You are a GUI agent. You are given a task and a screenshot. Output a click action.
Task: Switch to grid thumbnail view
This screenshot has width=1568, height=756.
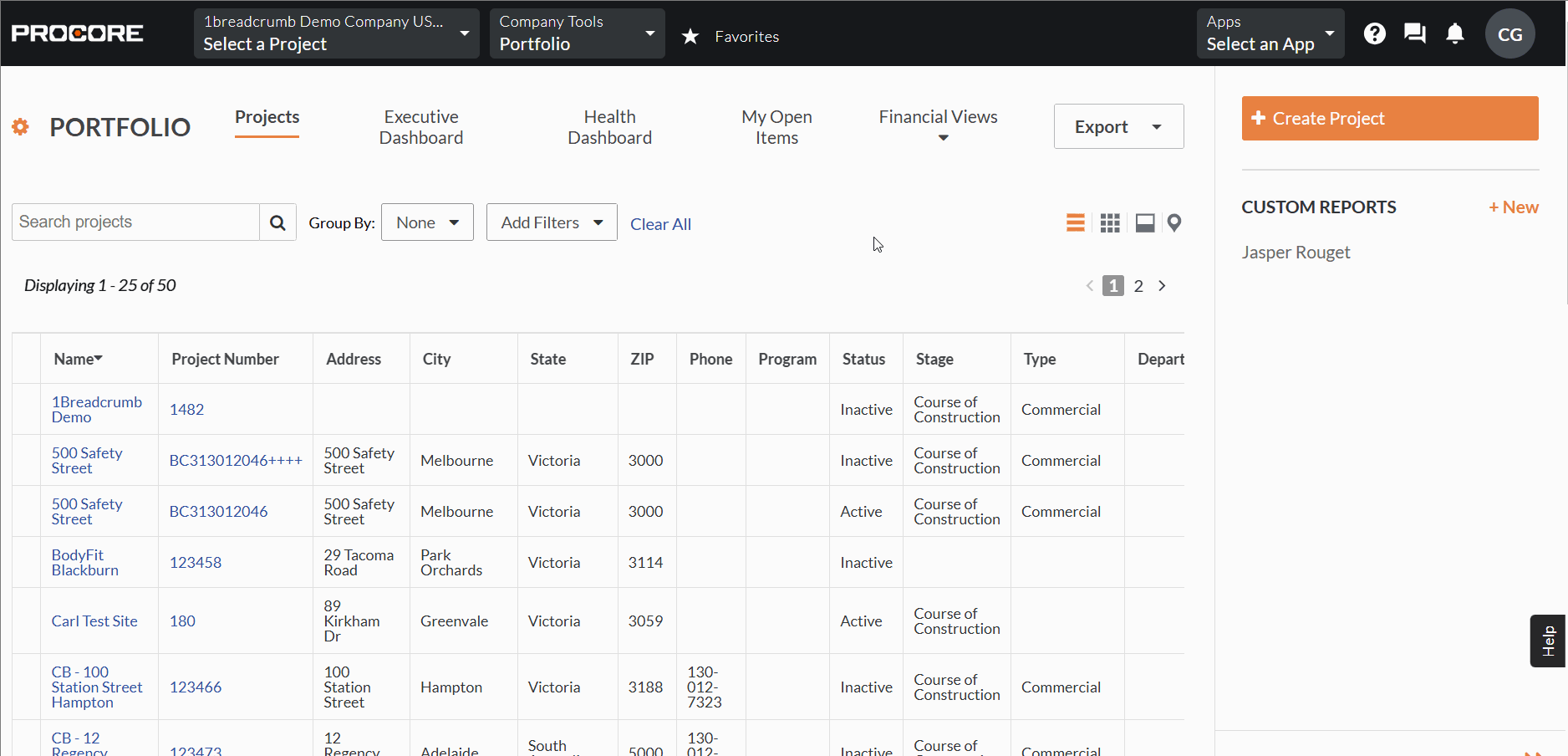[x=1109, y=222]
